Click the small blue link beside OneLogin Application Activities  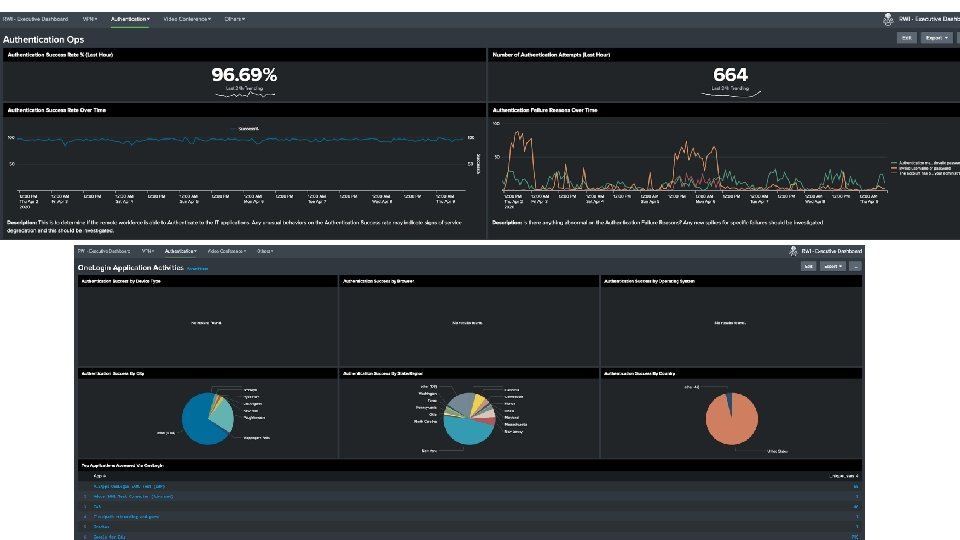tap(197, 269)
